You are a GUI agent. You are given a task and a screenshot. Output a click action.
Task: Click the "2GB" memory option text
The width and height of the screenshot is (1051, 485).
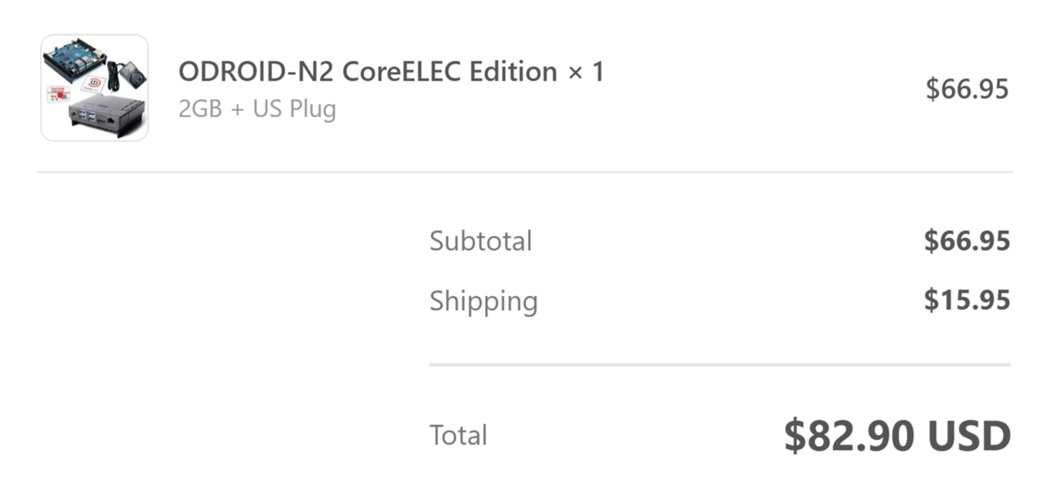[x=201, y=109]
